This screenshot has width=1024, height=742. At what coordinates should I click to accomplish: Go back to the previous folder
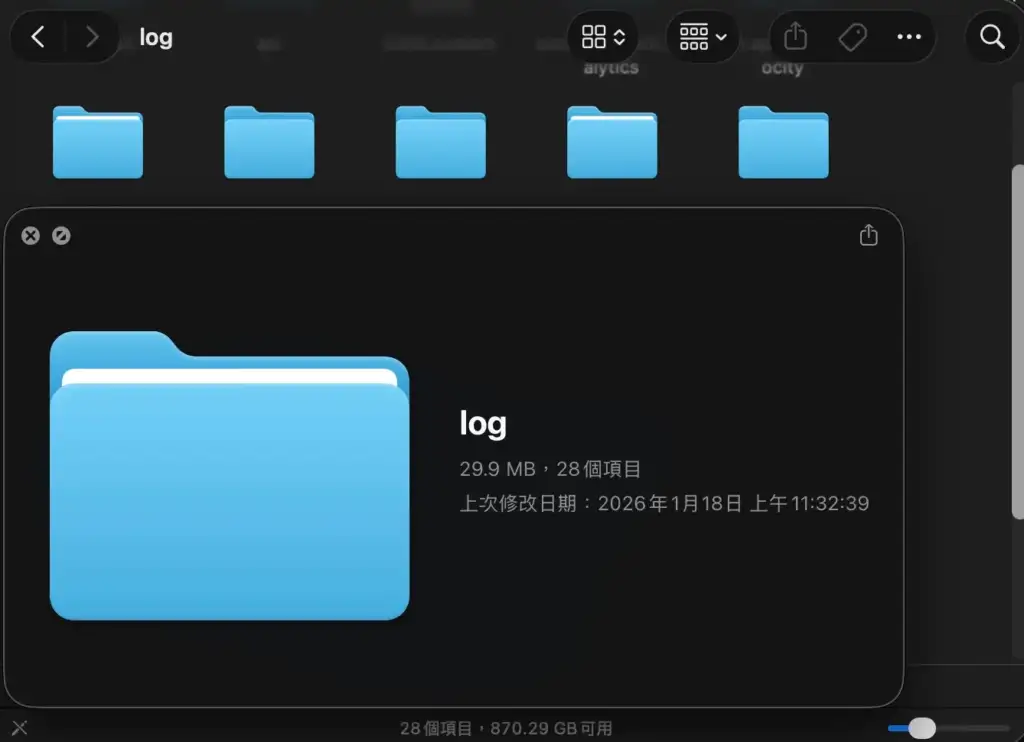(38, 38)
